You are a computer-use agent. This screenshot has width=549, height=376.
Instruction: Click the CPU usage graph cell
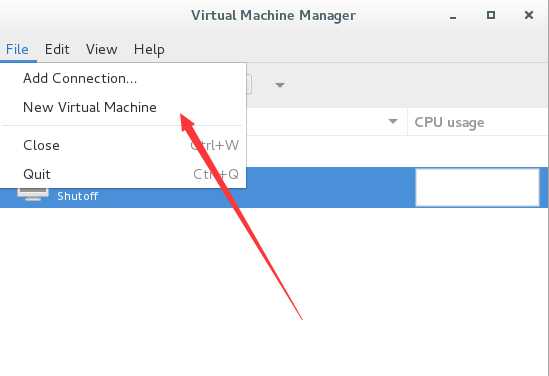pos(477,188)
